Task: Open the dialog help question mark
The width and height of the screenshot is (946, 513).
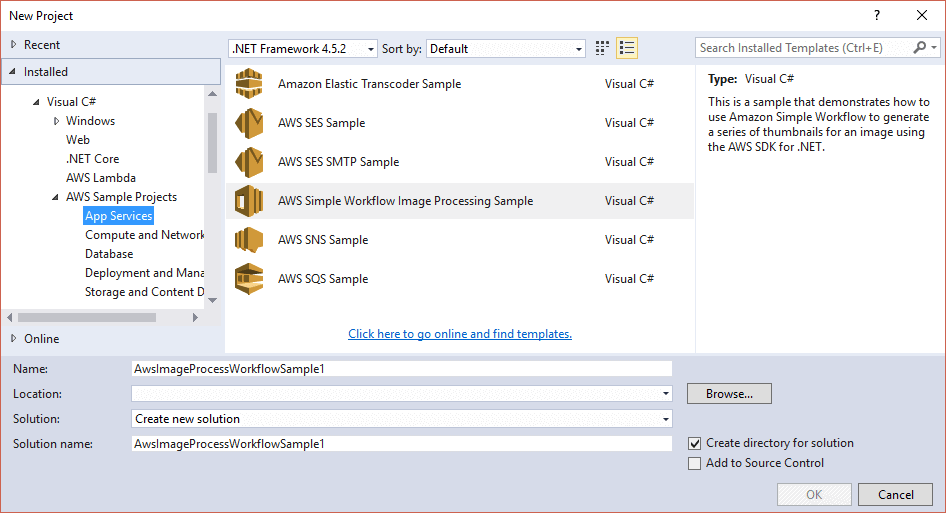Action: (x=877, y=16)
